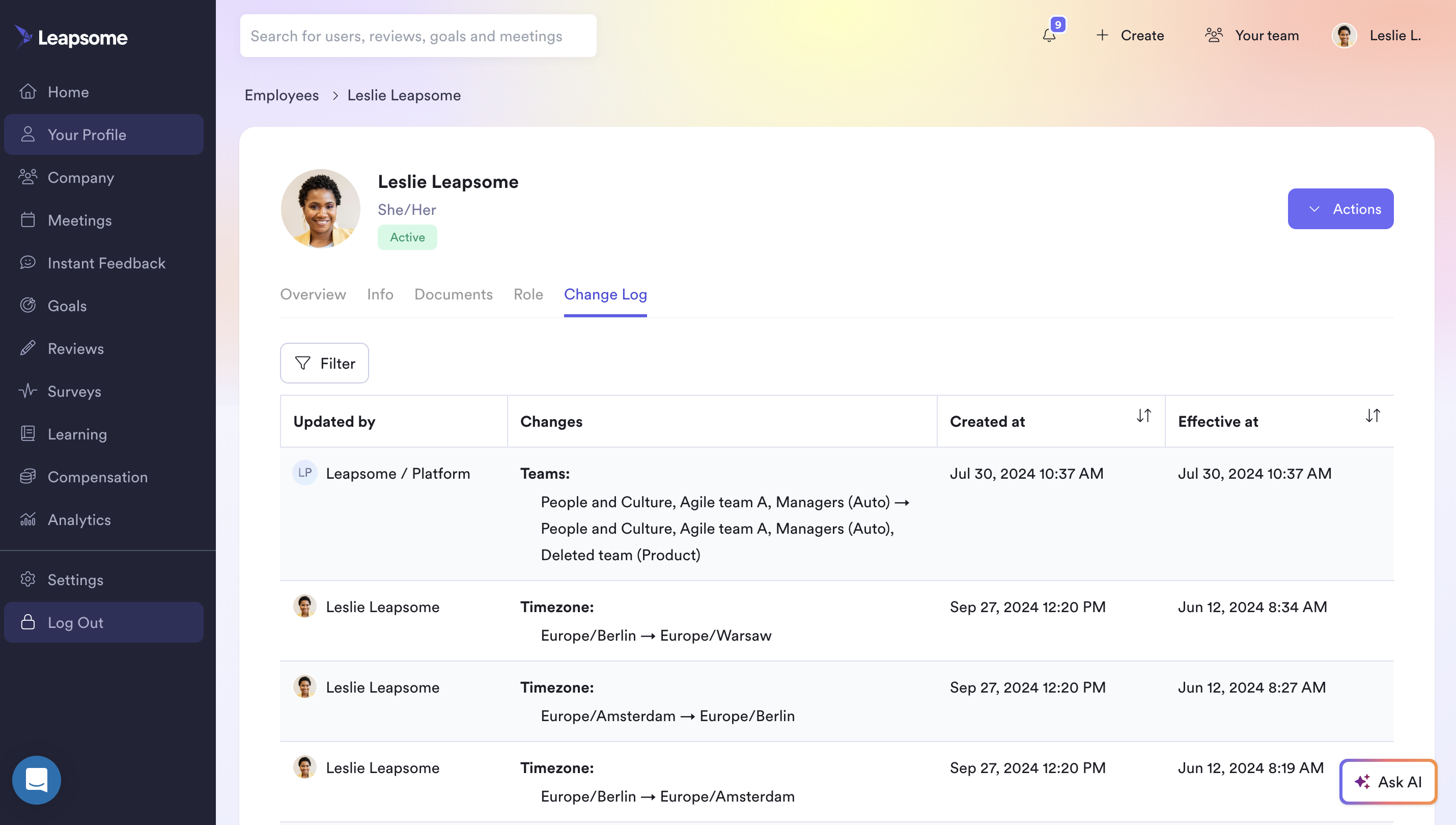Open the Home sidebar item

pyautogui.click(x=104, y=92)
